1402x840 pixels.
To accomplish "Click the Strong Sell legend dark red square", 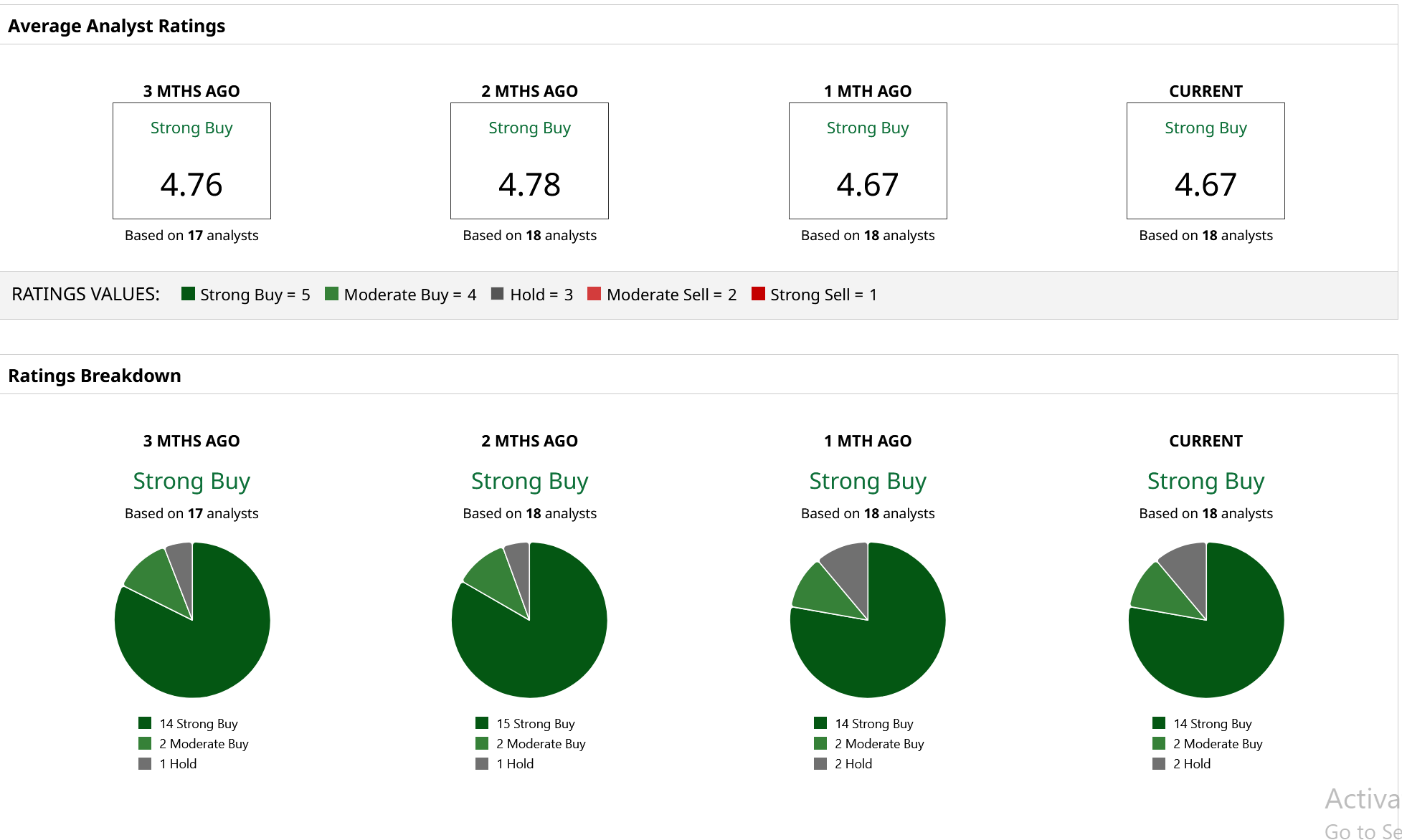I will (758, 293).
